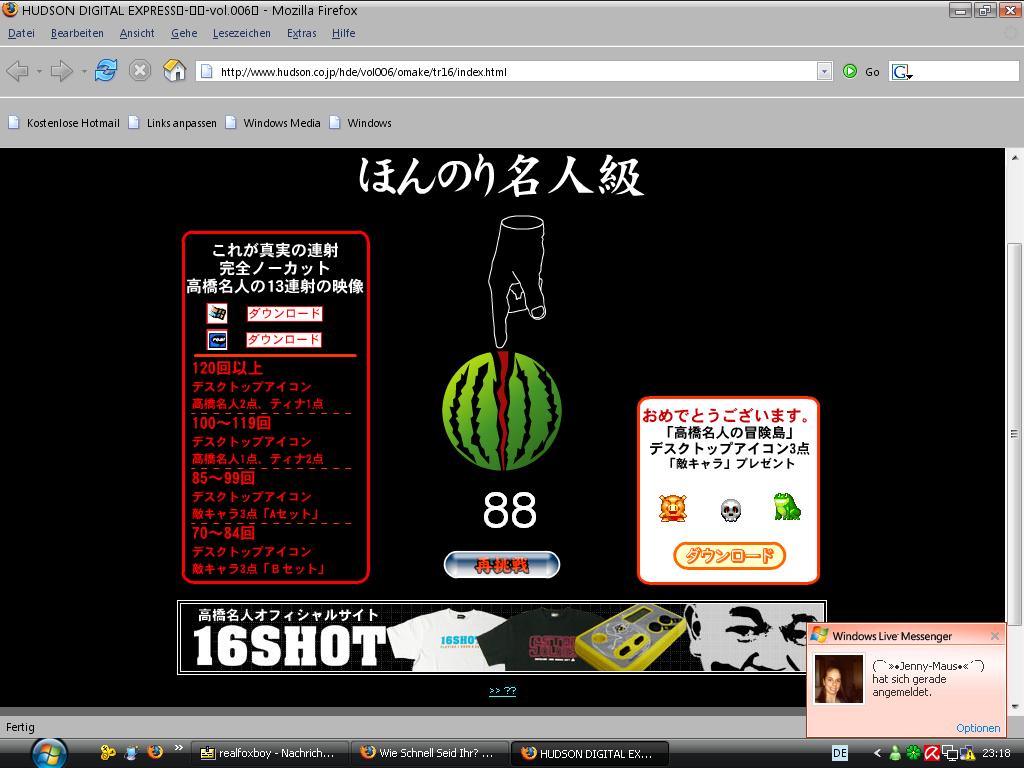Click the green clover tray icon
Image resolution: width=1024 pixels, height=768 pixels.
(913, 753)
